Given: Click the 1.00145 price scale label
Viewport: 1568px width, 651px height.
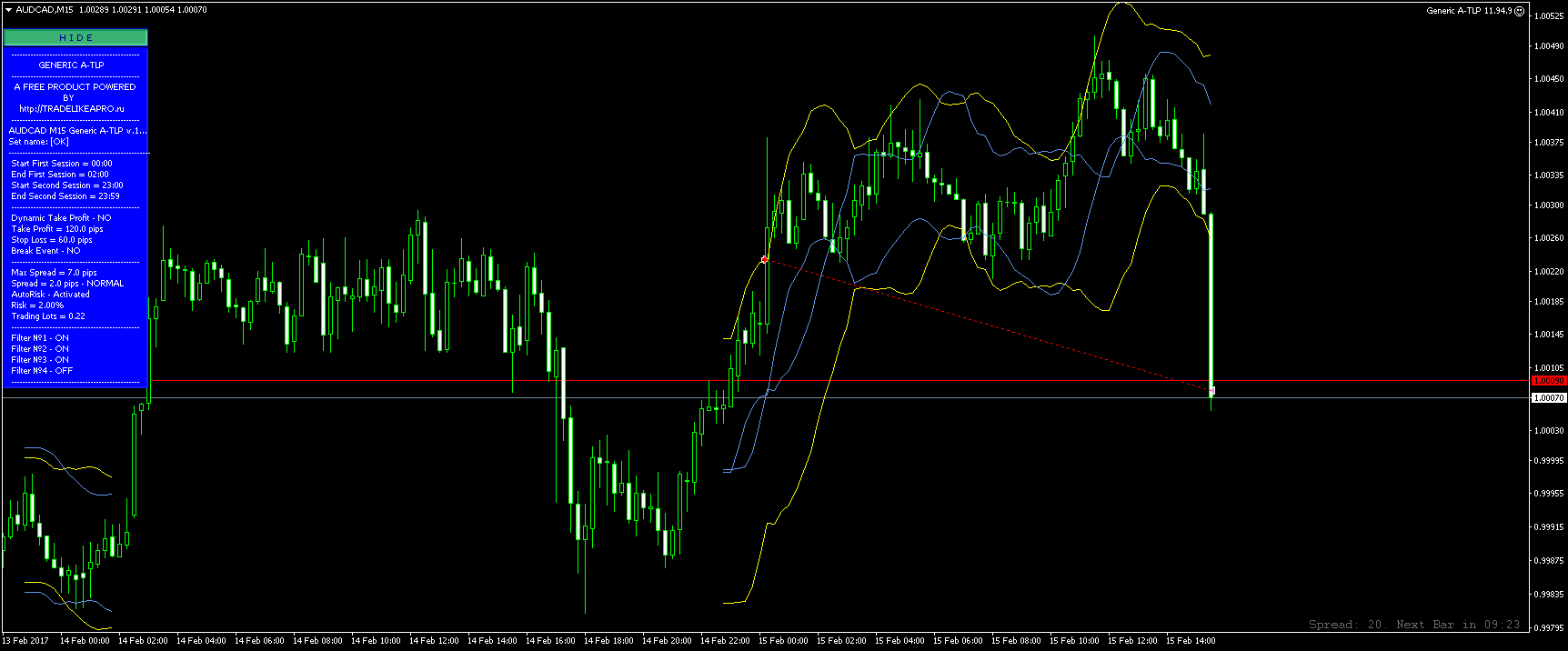Looking at the screenshot, I should tap(1548, 335).
